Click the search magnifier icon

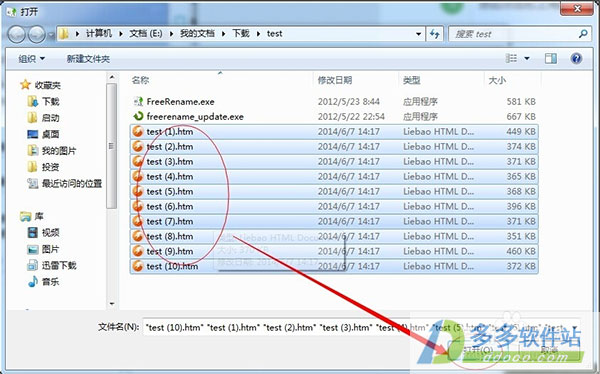pos(583,34)
